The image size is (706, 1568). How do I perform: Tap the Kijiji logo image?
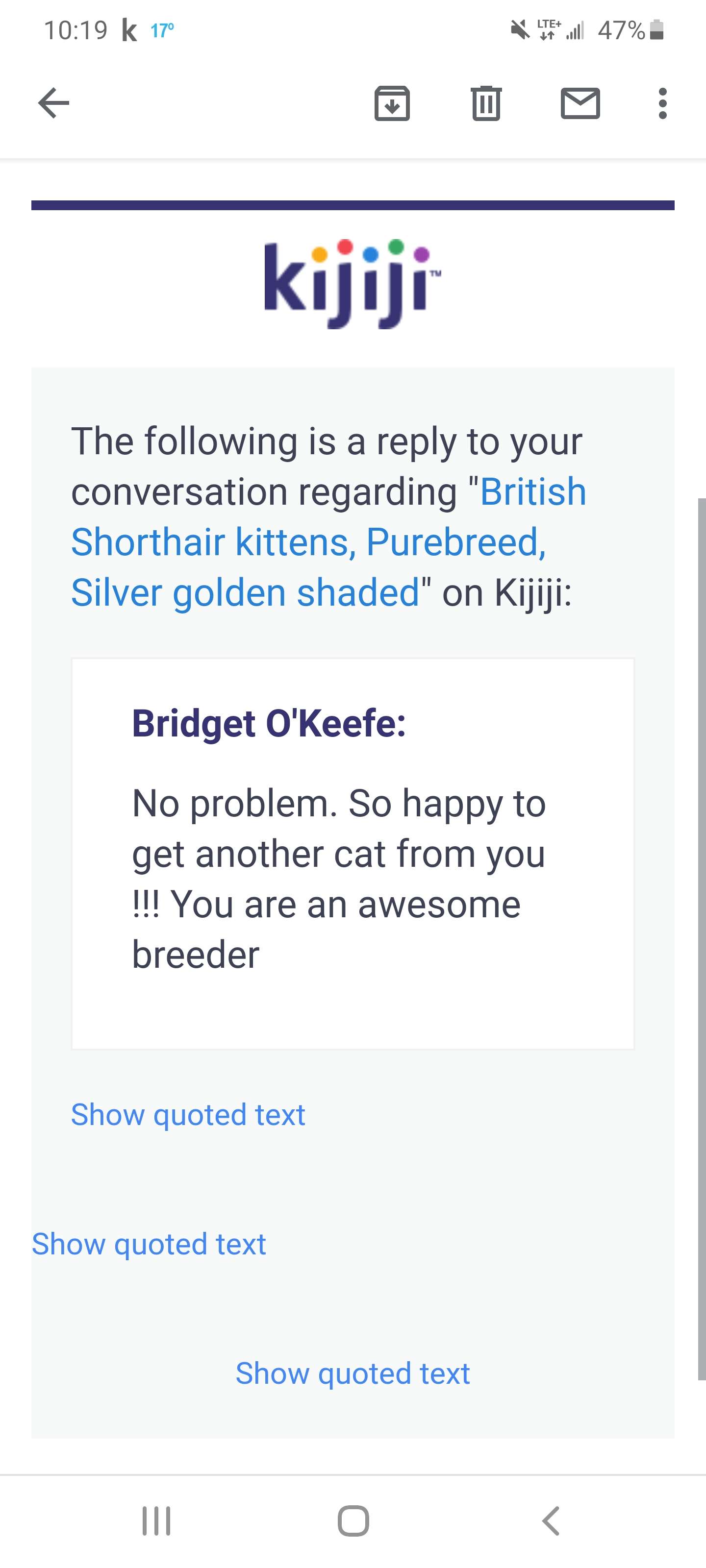point(353,284)
